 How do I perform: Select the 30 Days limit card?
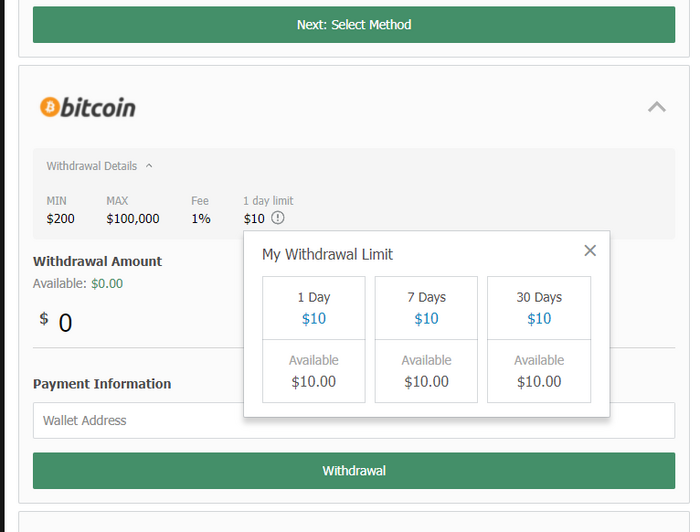pos(539,308)
